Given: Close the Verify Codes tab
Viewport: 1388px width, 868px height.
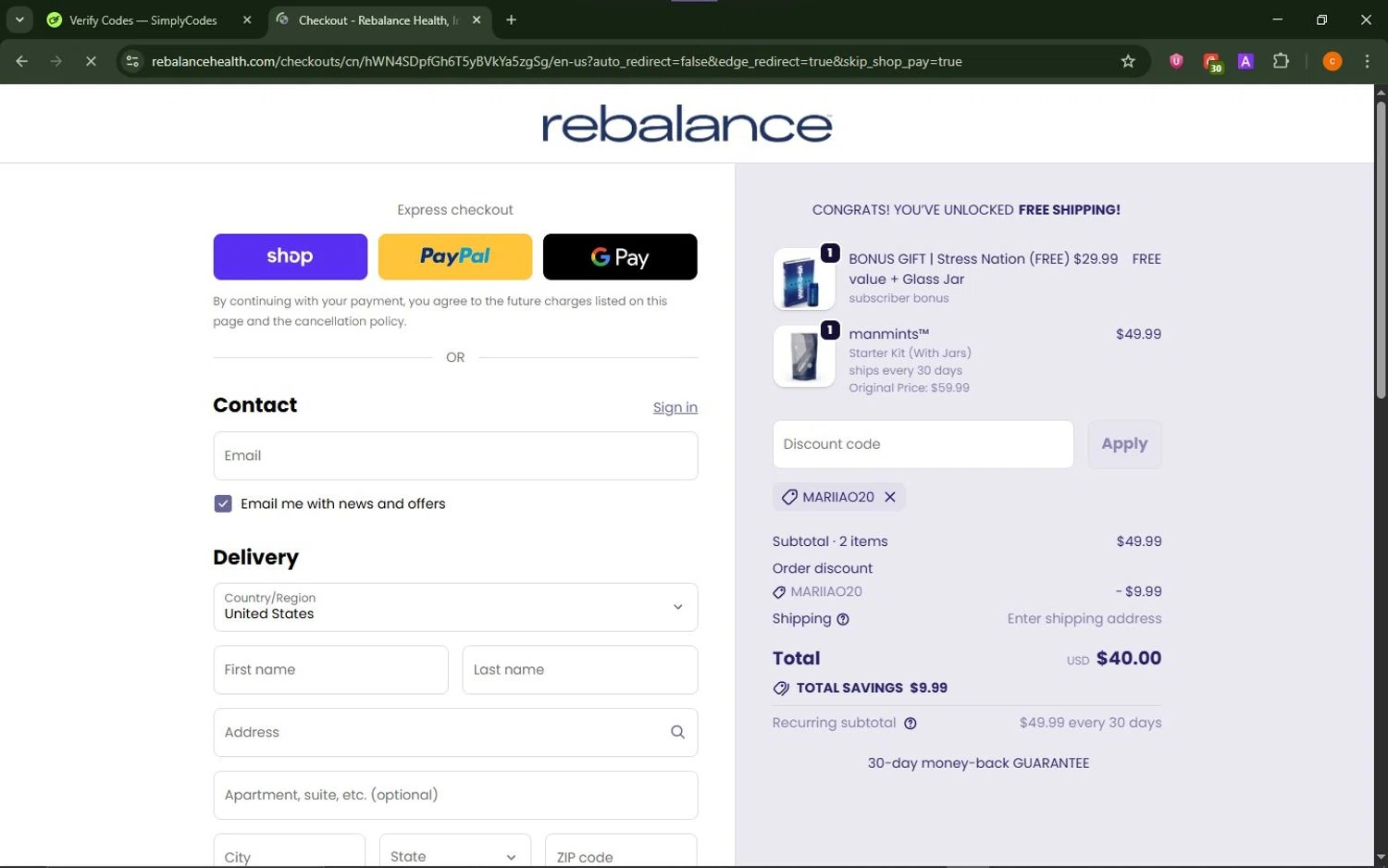Looking at the screenshot, I should (x=247, y=19).
